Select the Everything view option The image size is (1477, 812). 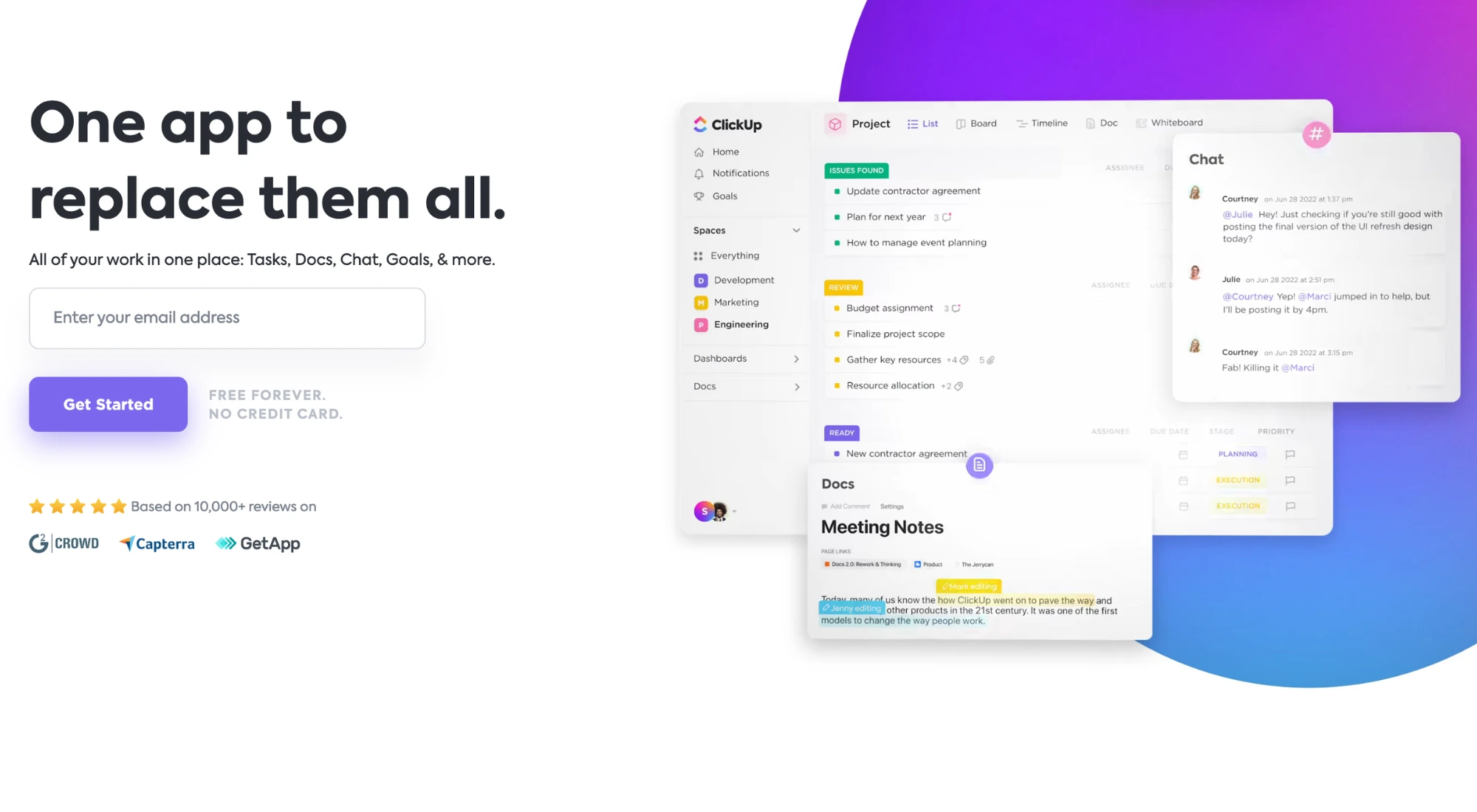coord(735,255)
